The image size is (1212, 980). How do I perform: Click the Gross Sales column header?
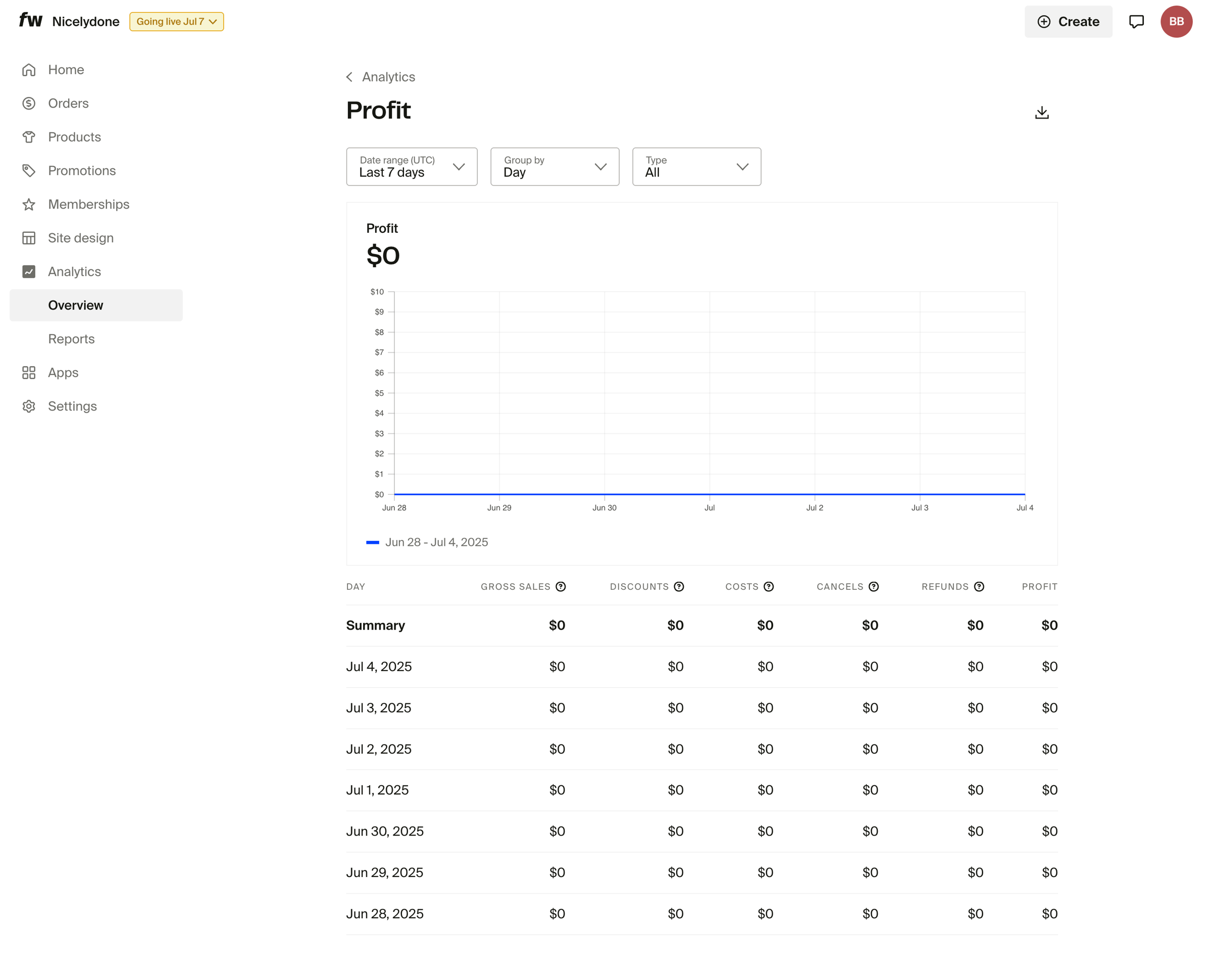click(x=516, y=587)
